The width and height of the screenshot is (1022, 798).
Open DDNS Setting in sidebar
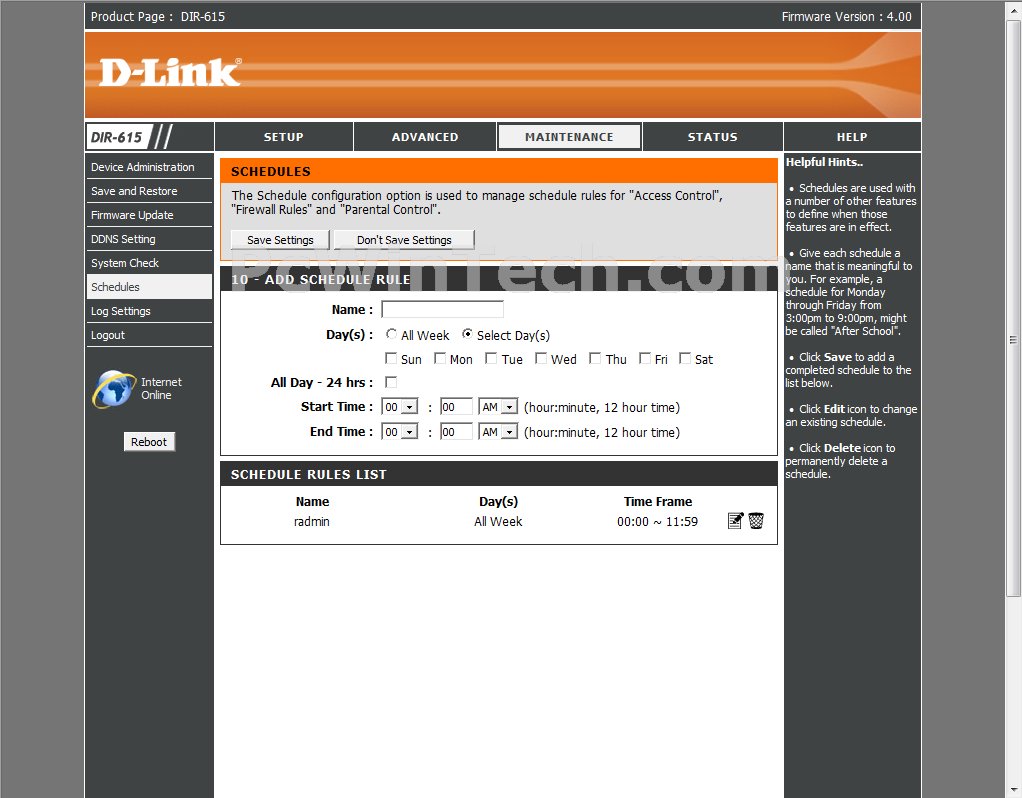(149, 239)
